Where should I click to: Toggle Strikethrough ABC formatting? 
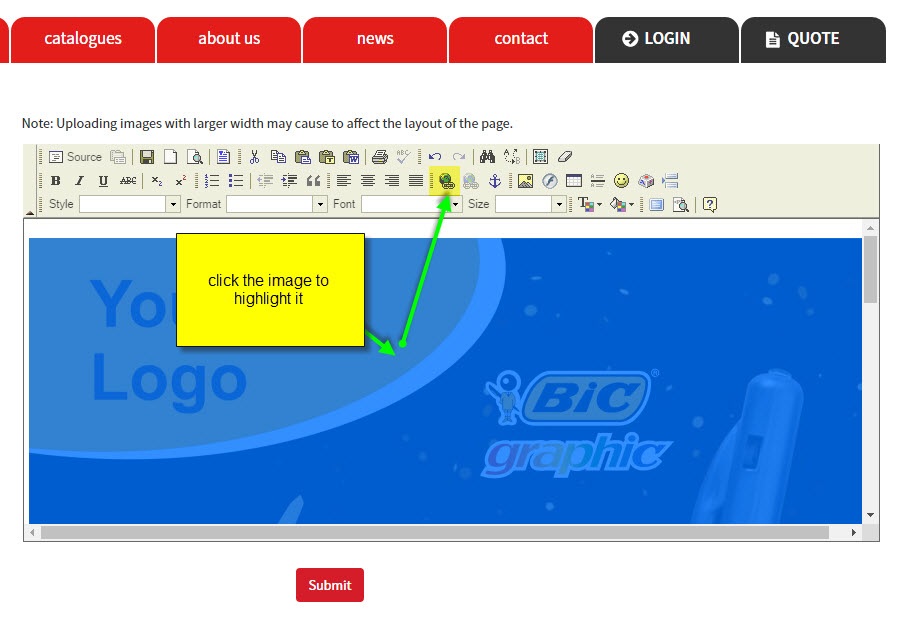(x=128, y=181)
